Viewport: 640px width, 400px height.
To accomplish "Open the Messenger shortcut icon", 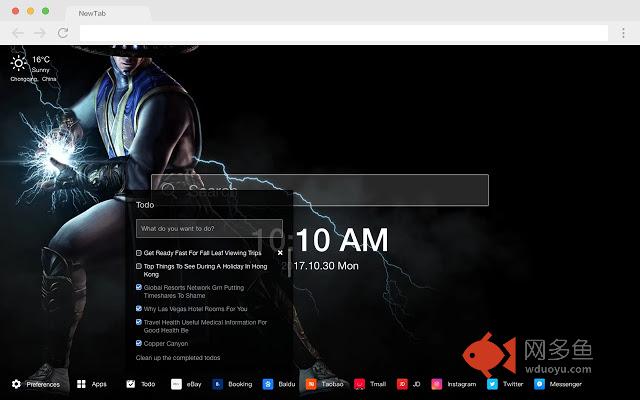I will [540, 384].
